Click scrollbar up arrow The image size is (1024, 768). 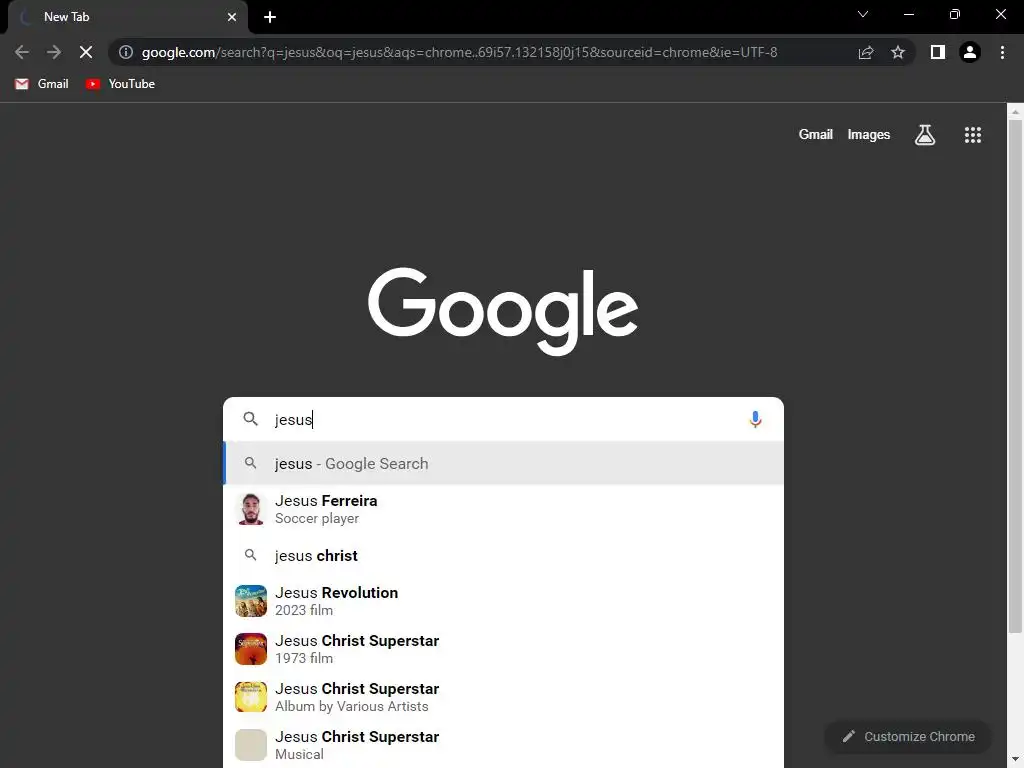pos(1015,112)
